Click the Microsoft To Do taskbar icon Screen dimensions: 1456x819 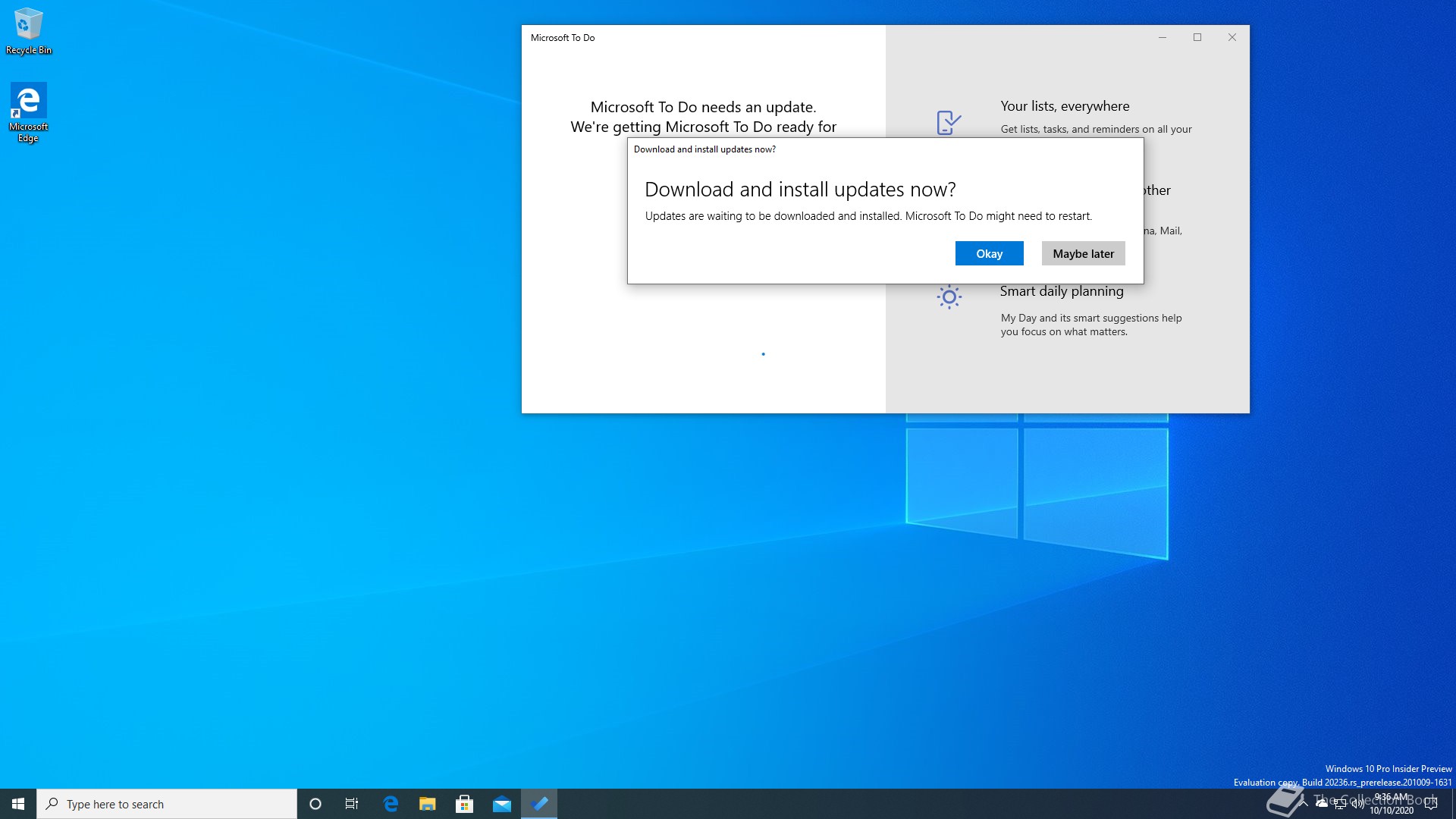[x=539, y=804]
